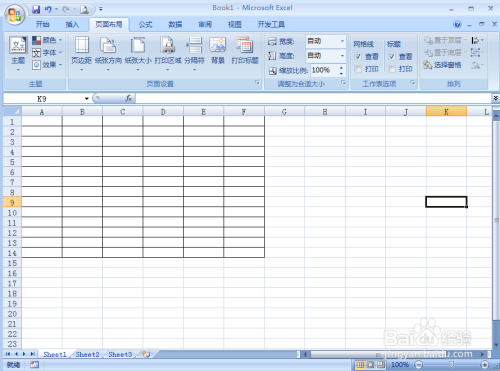Click the Insert Function fx button
Image resolution: width=500 pixels, height=371 pixels.
(129, 98)
